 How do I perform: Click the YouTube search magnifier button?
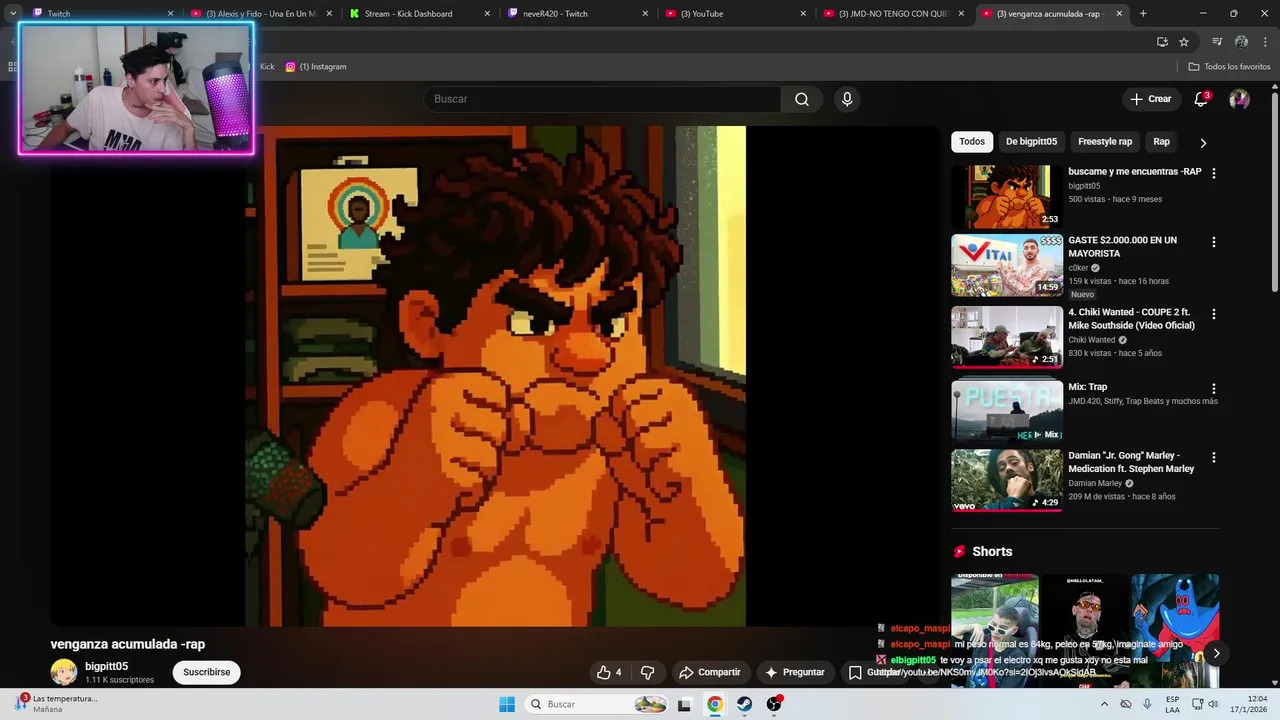point(802,99)
